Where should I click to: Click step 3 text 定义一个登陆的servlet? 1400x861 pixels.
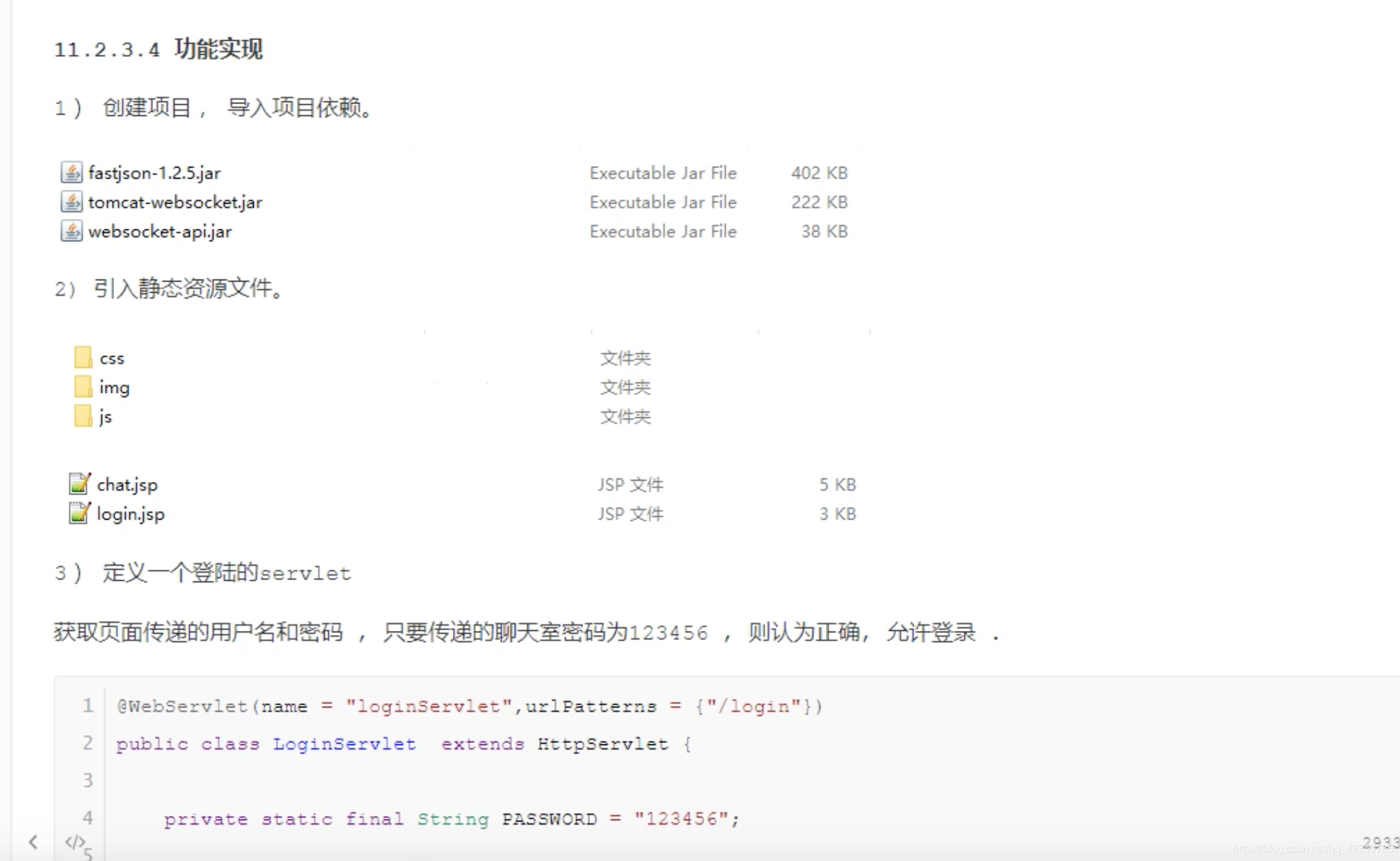(x=203, y=573)
